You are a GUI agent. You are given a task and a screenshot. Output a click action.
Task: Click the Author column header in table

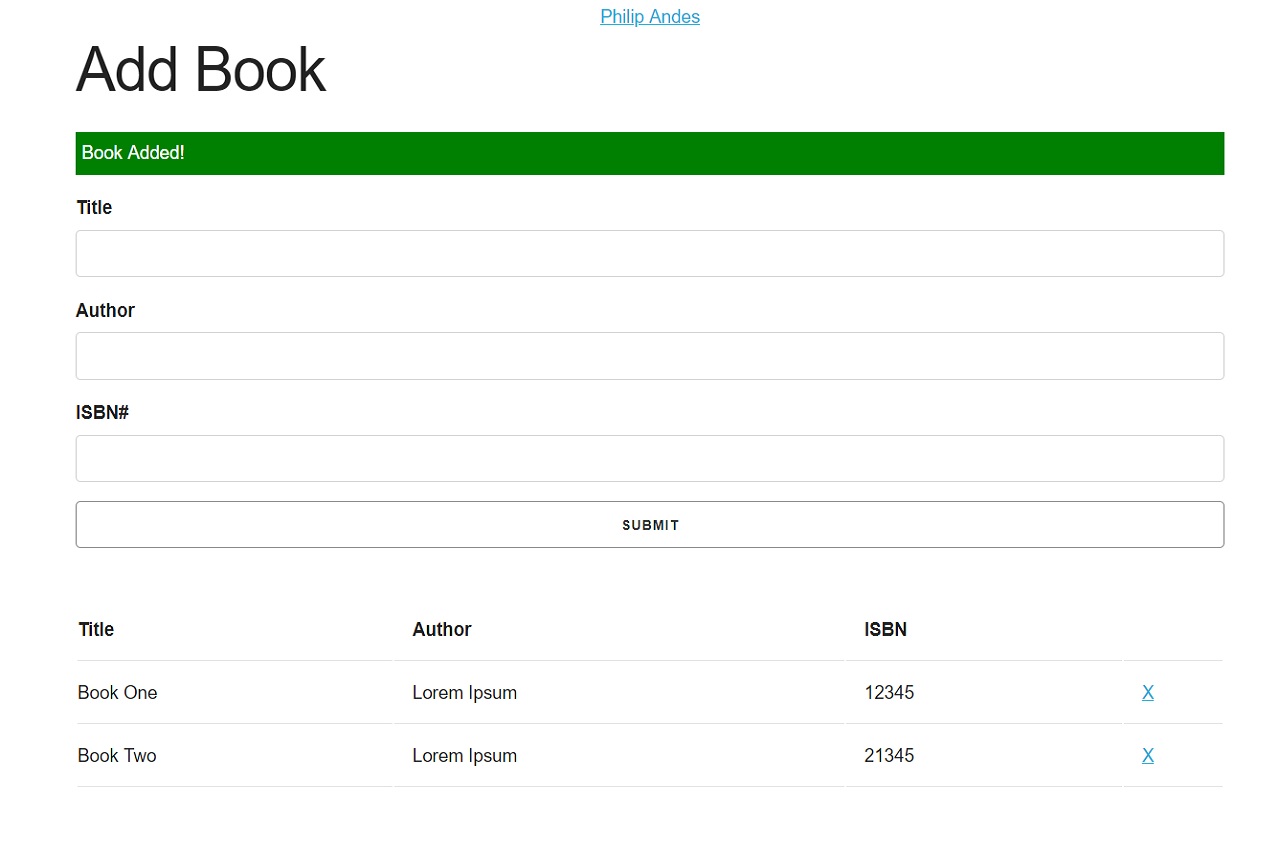442,630
